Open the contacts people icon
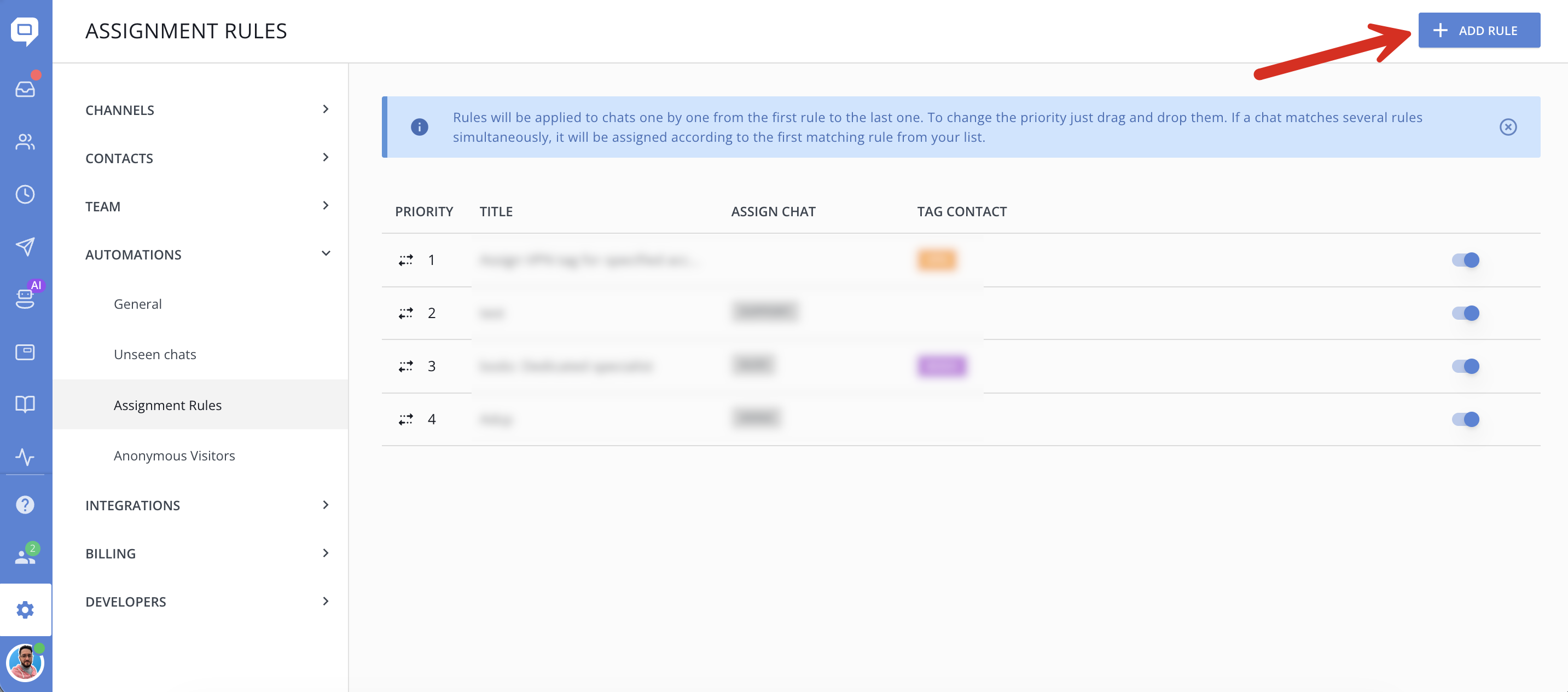1568x692 pixels. pyautogui.click(x=25, y=142)
